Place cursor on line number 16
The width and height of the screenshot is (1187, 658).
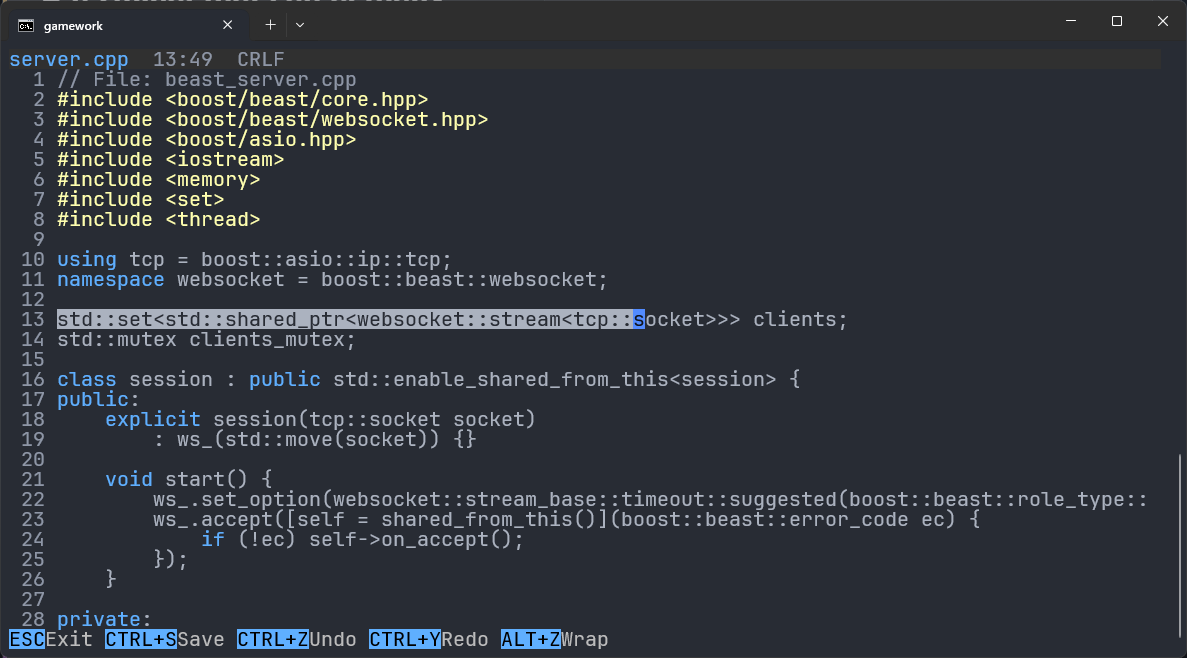click(x=33, y=379)
